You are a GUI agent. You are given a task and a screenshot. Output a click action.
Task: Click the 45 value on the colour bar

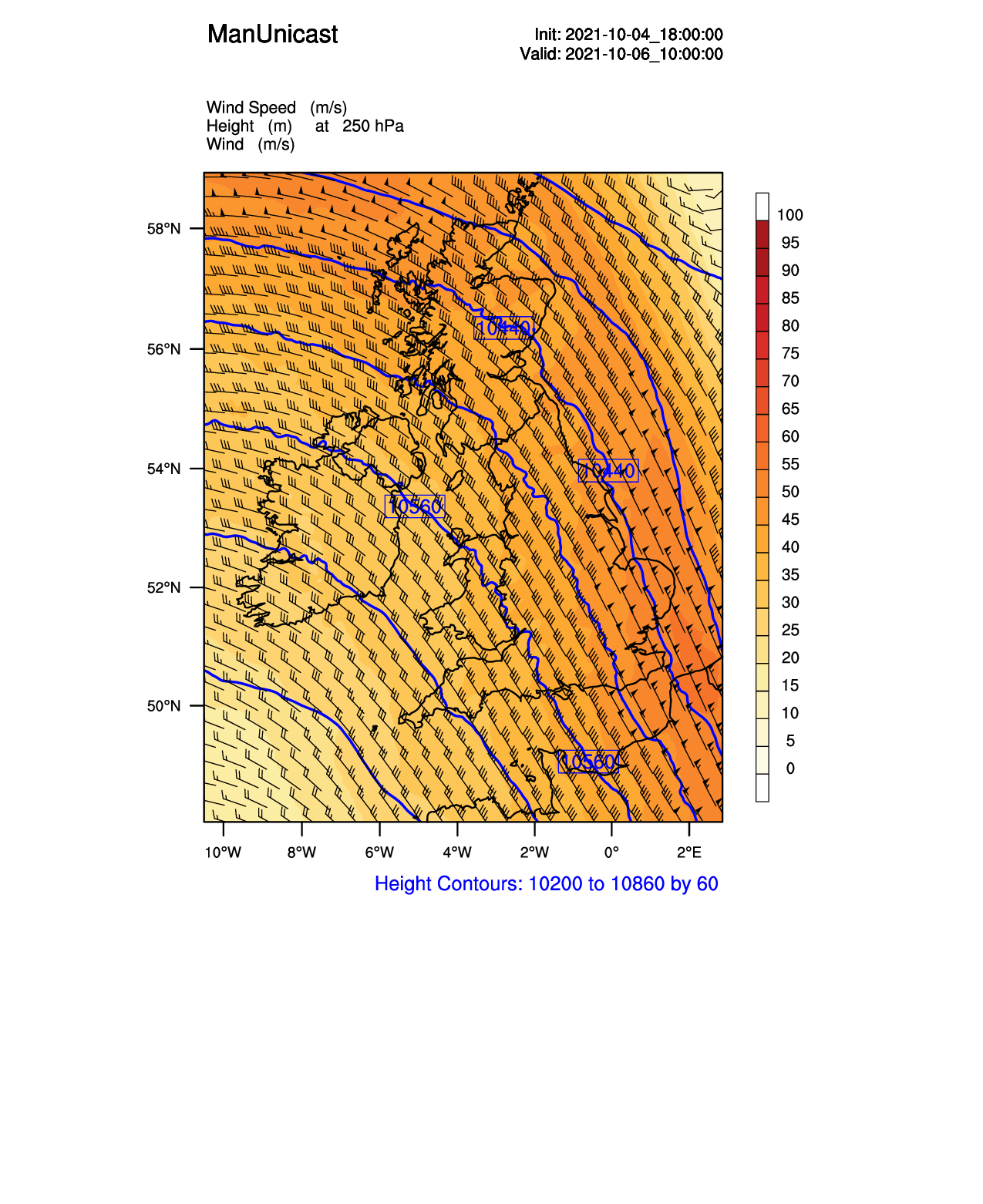click(790, 520)
